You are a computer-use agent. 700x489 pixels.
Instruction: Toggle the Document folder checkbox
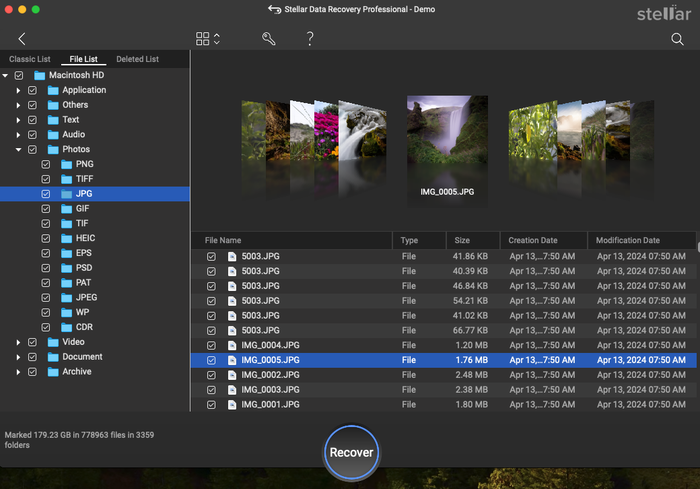(32, 357)
